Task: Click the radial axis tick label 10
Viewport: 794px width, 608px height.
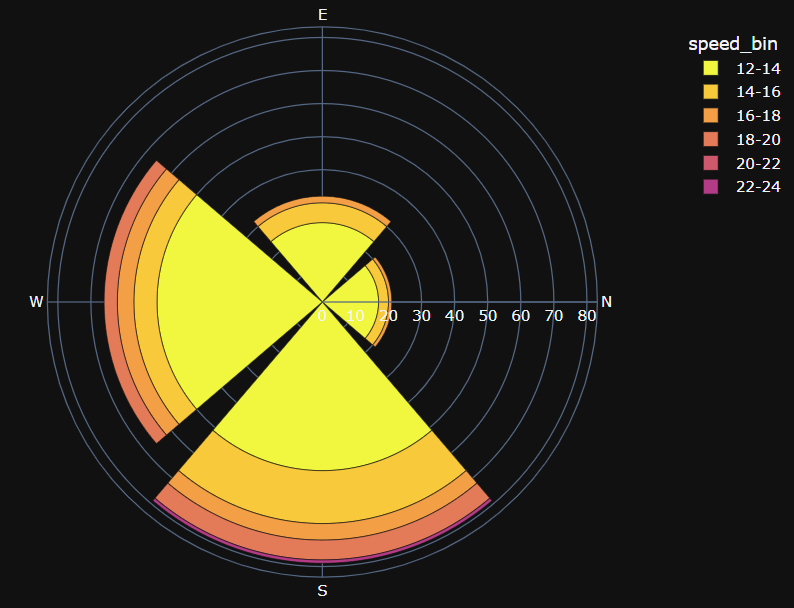Action: click(355, 316)
